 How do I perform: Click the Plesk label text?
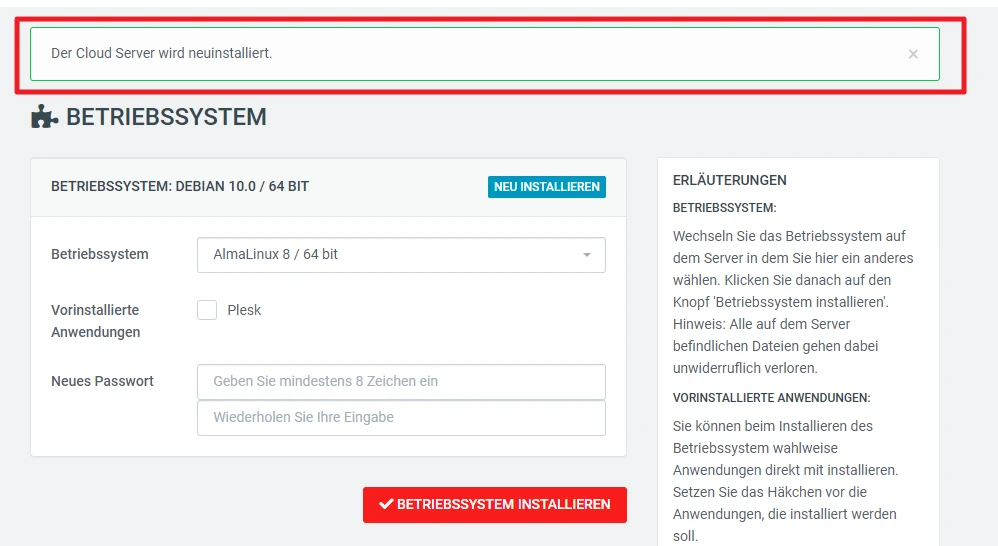pos(244,310)
